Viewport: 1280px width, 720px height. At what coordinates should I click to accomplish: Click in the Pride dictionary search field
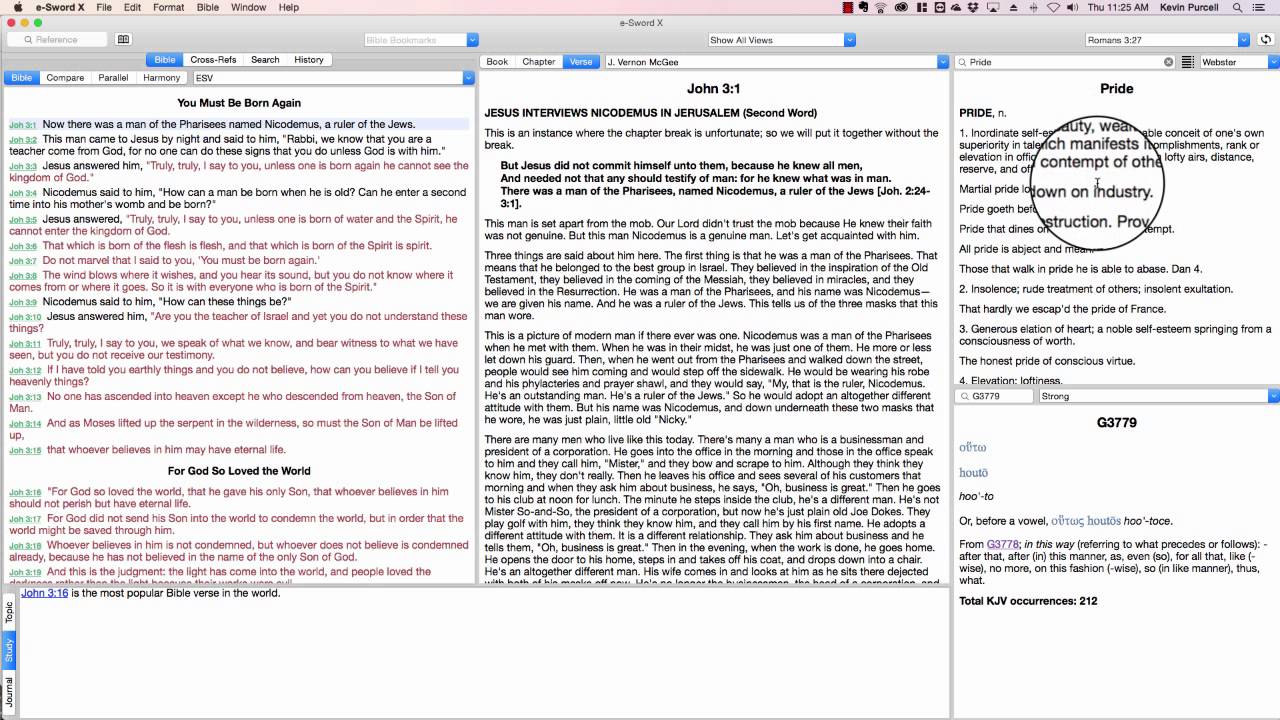point(1065,62)
